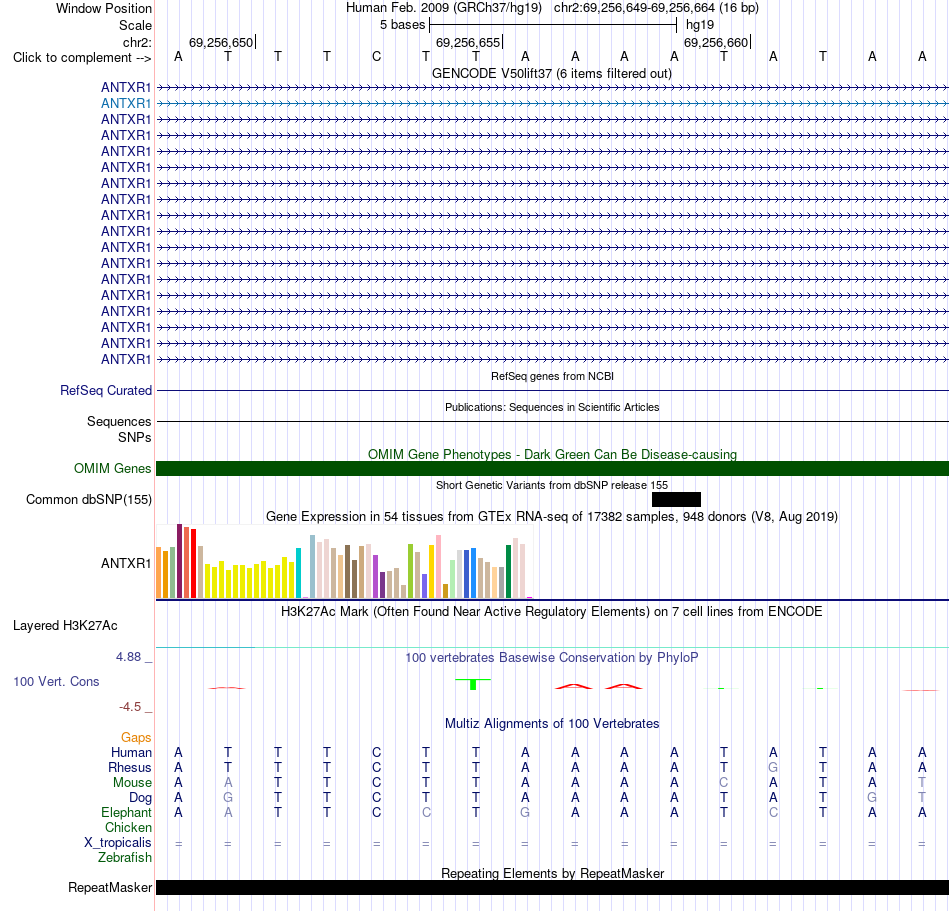
Task: Click the orange Gaps label
Action: tap(136, 737)
